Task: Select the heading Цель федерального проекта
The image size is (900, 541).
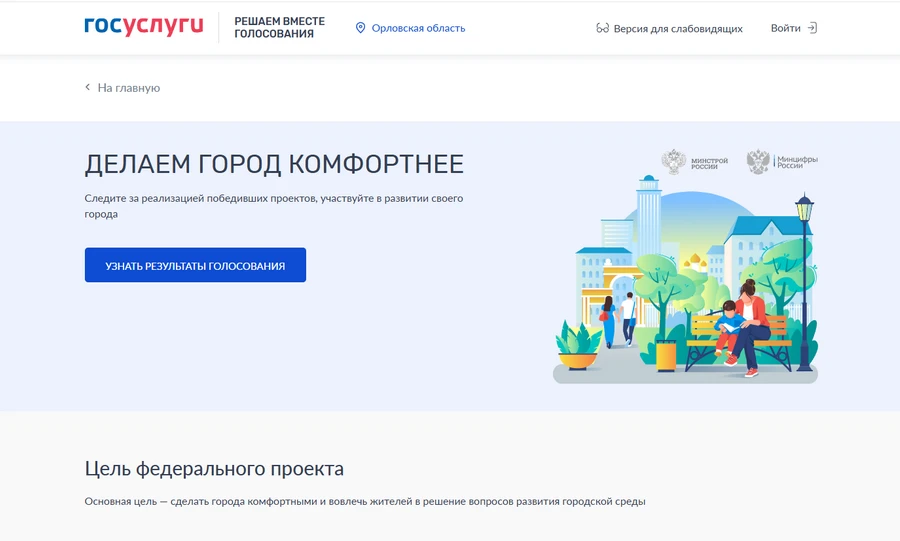Action: click(214, 468)
